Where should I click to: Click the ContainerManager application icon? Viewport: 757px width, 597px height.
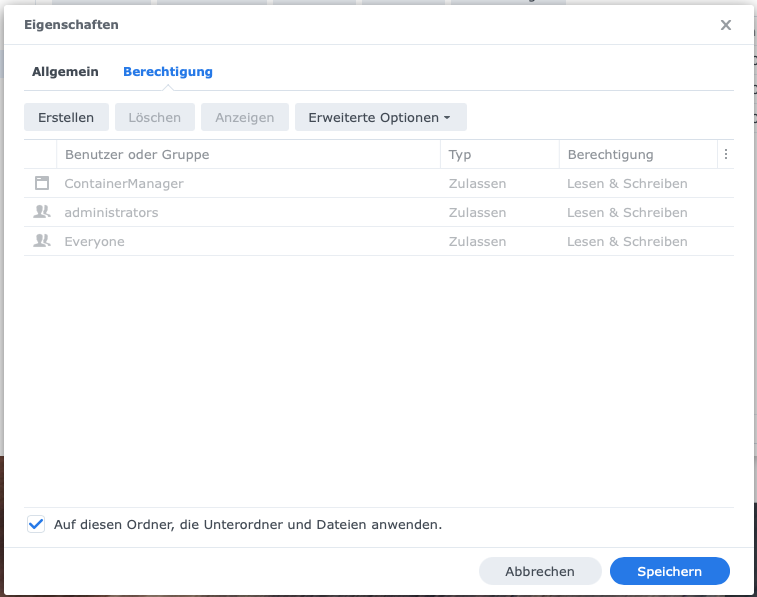coord(41,183)
